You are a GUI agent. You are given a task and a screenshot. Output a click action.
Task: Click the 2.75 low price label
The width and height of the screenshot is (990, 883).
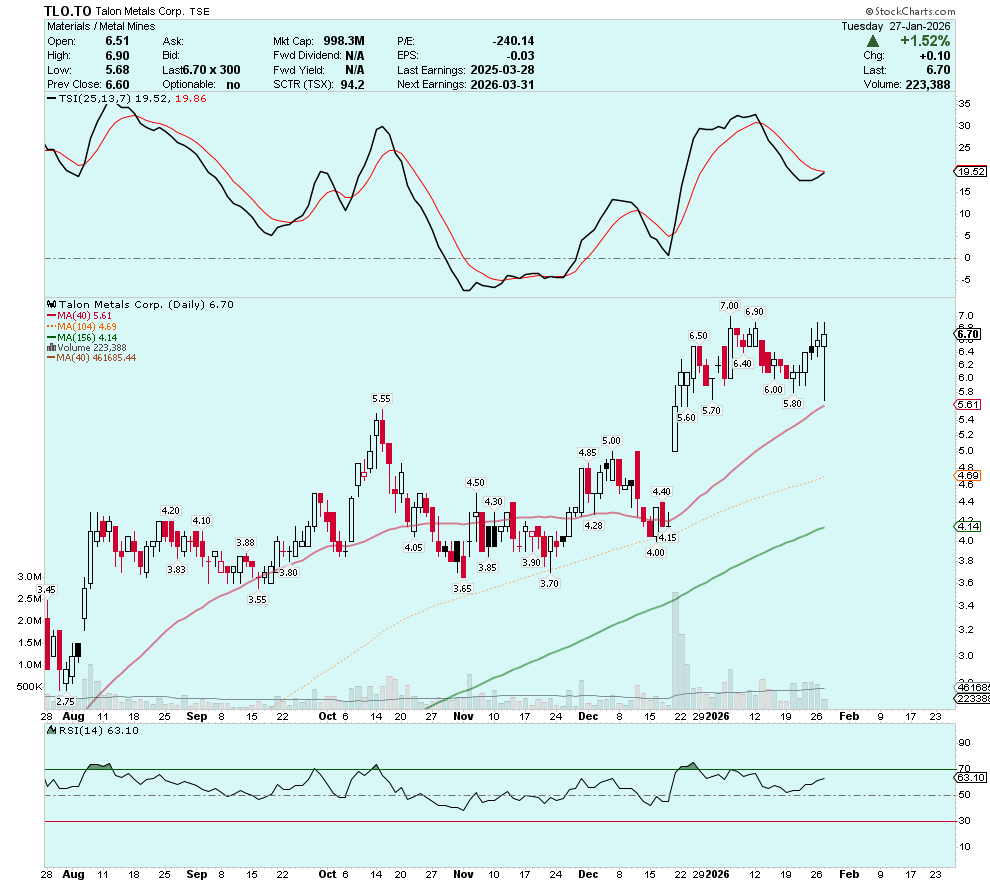click(x=65, y=701)
